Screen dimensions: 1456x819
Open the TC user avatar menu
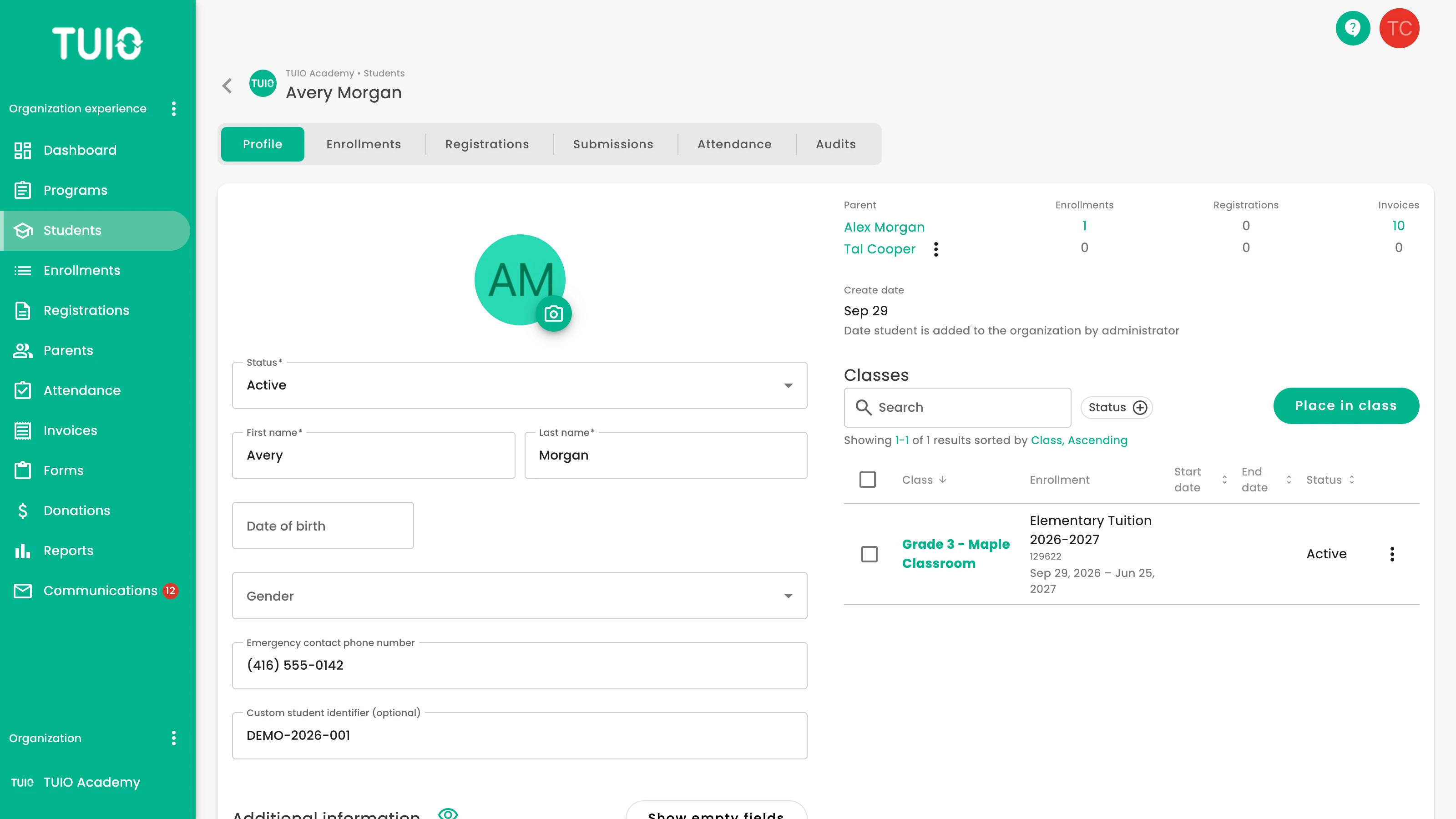click(x=1400, y=28)
